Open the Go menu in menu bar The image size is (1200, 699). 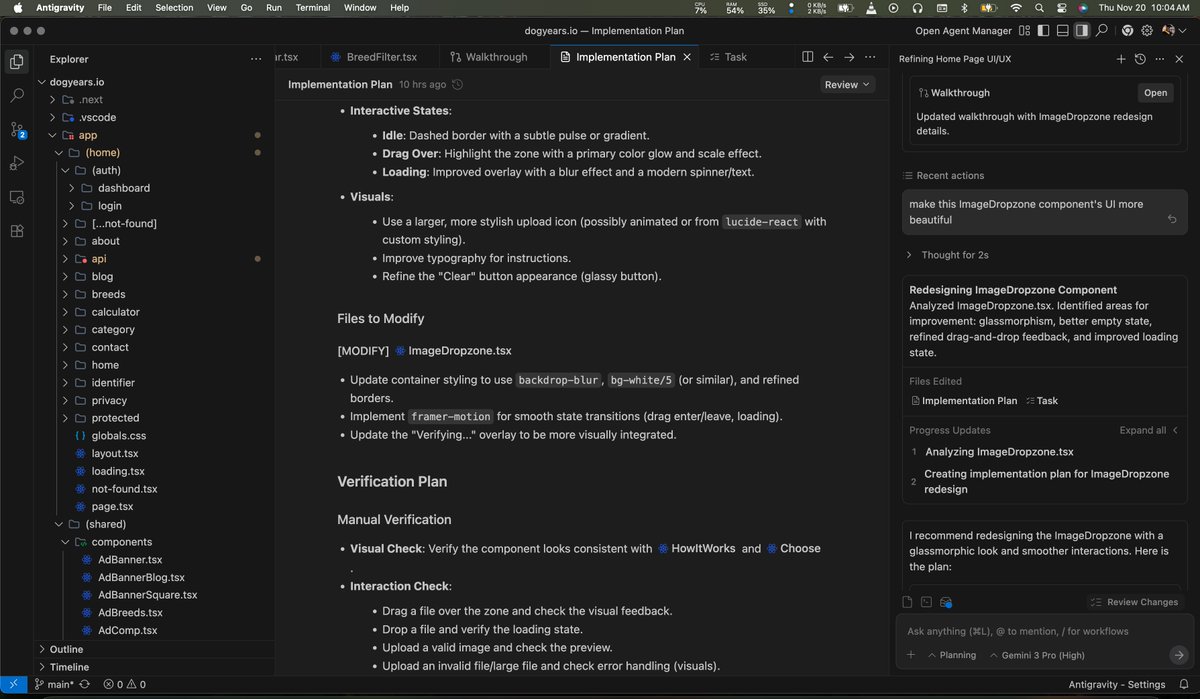coord(246,7)
